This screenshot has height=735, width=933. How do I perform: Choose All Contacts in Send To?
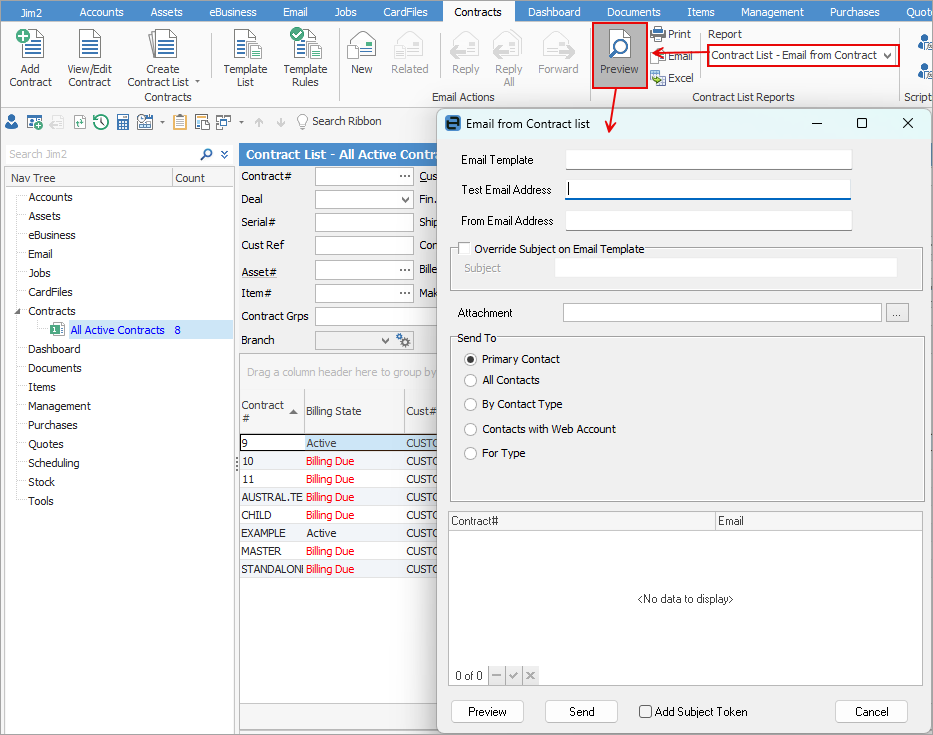coord(471,380)
